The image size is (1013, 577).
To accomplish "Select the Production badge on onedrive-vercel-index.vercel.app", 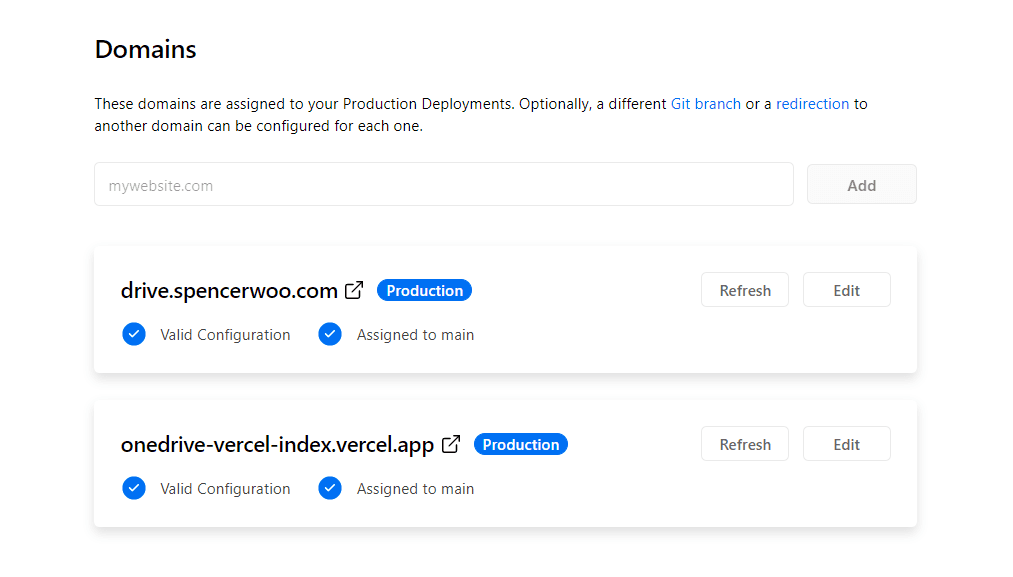I will (x=520, y=444).
